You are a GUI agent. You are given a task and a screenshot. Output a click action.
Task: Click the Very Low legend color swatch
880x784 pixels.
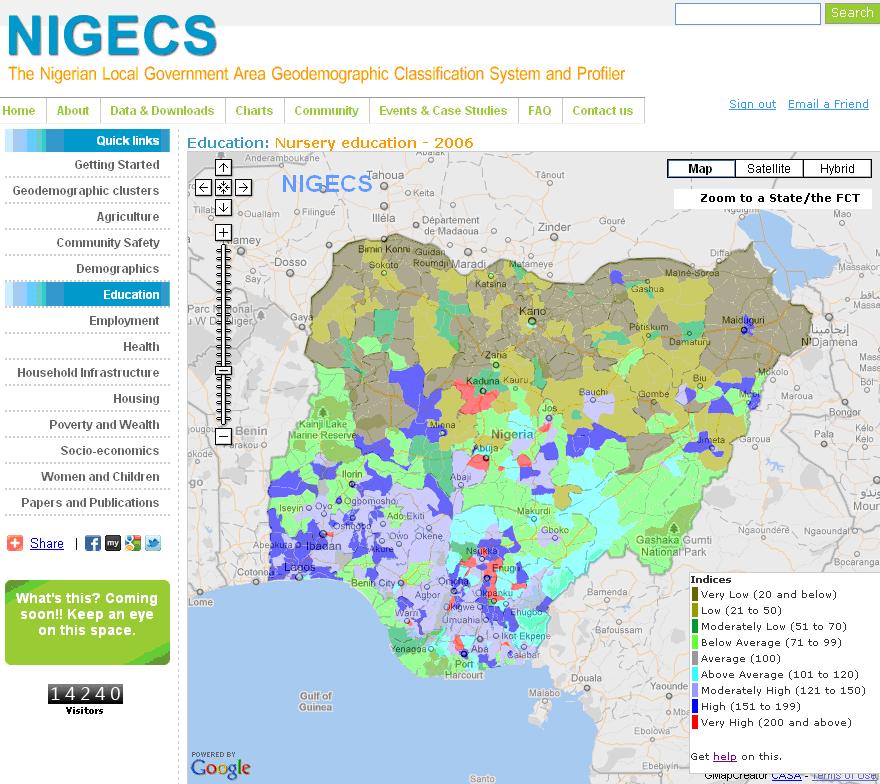[695, 594]
